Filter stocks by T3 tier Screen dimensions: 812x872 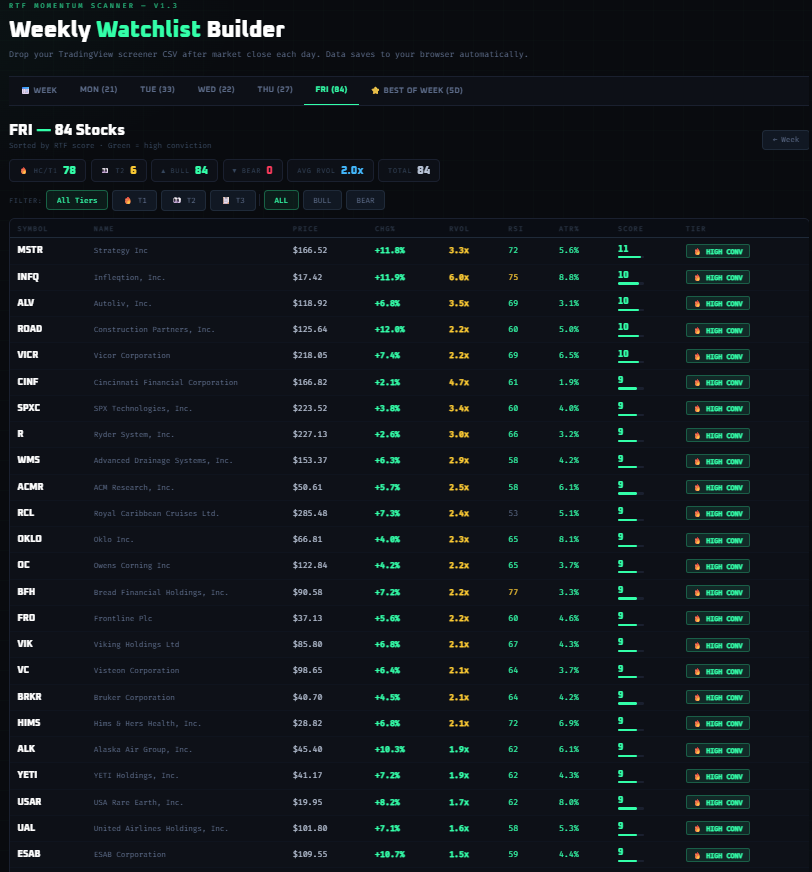pos(233,200)
